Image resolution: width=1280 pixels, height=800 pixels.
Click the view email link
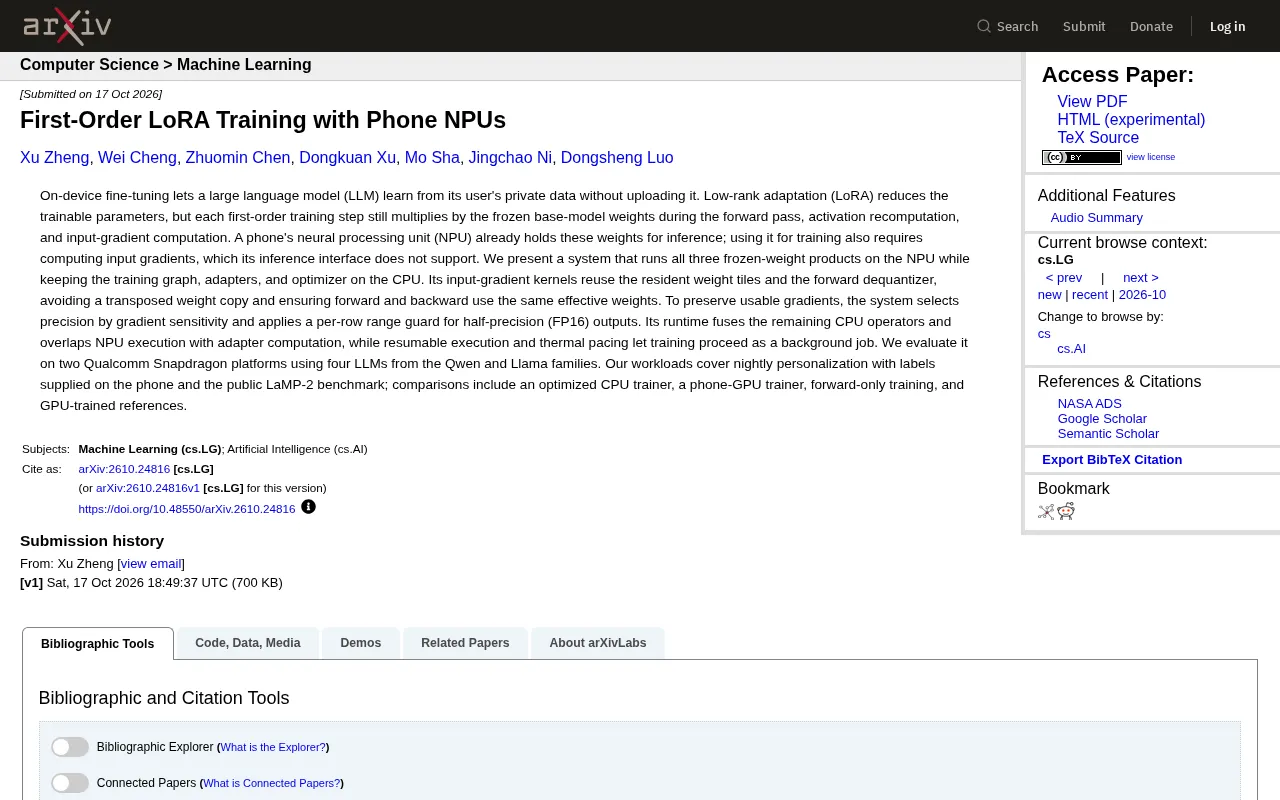[151, 564]
